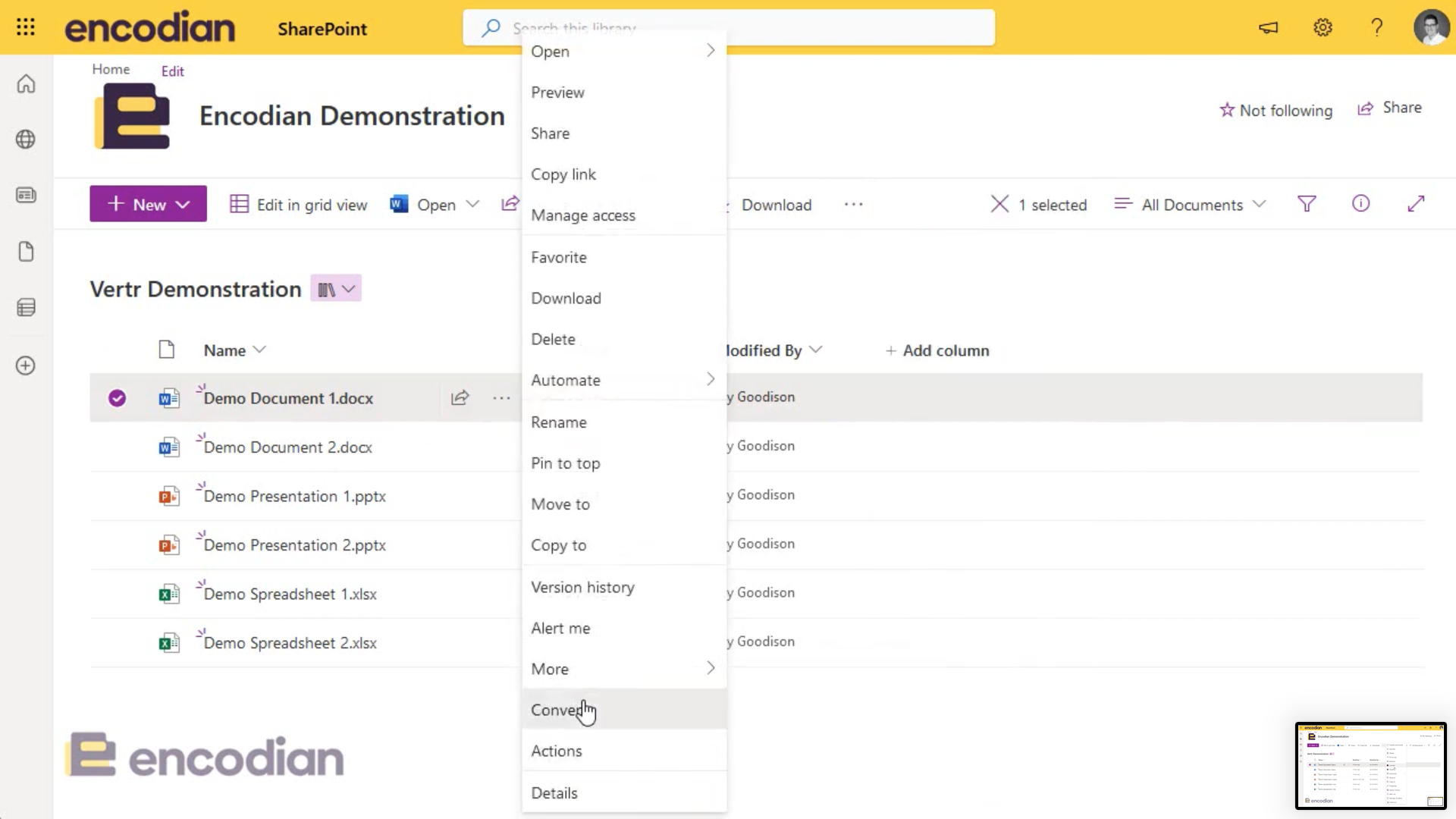Expand content with the full-screen arrow icon
Image resolution: width=1456 pixels, height=819 pixels.
point(1416,204)
